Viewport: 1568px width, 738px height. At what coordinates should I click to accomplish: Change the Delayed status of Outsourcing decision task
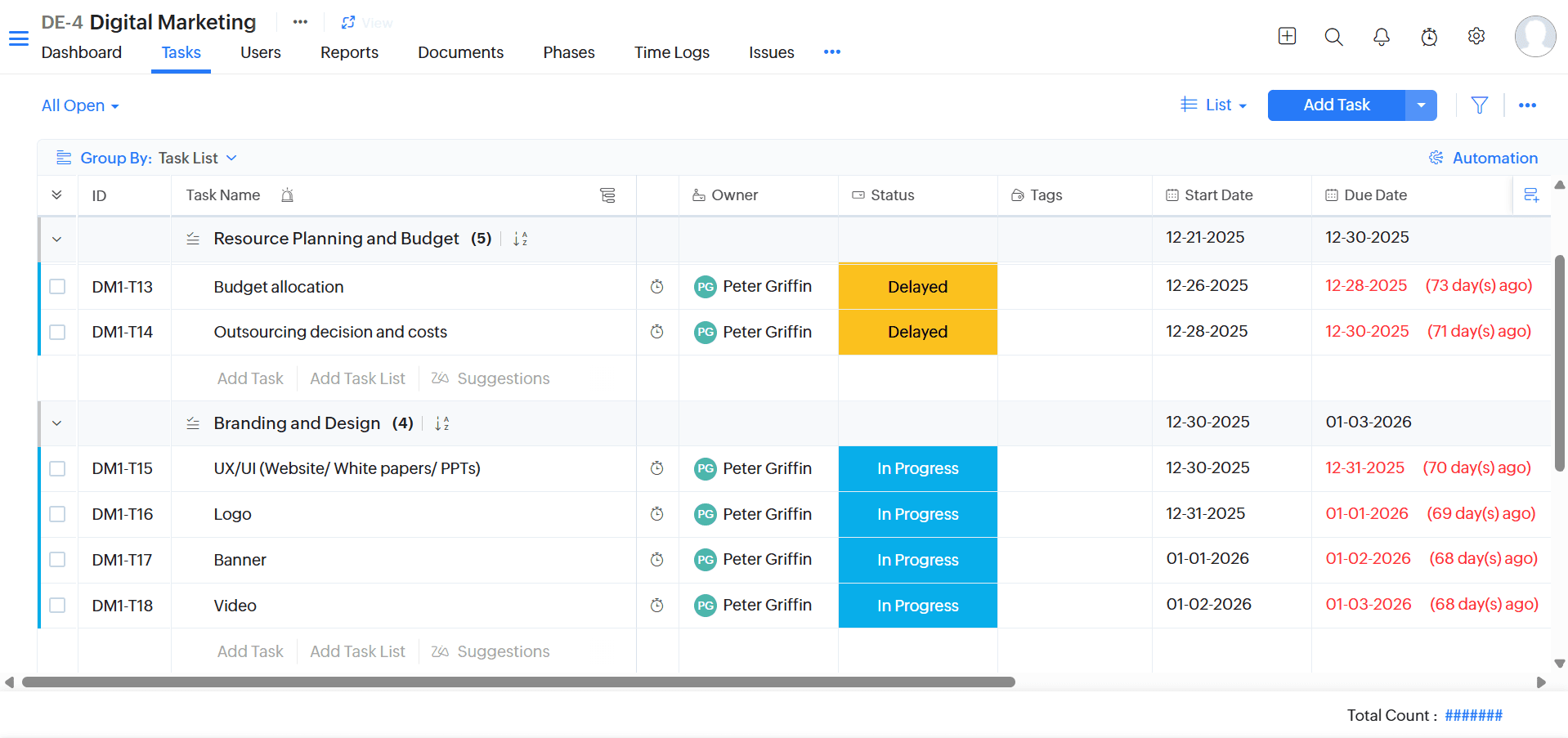pyautogui.click(x=916, y=332)
